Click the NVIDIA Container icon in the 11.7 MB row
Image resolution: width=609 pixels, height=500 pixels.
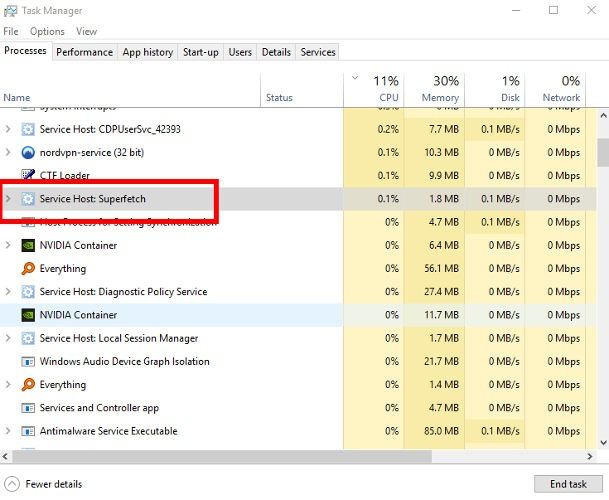(28, 315)
